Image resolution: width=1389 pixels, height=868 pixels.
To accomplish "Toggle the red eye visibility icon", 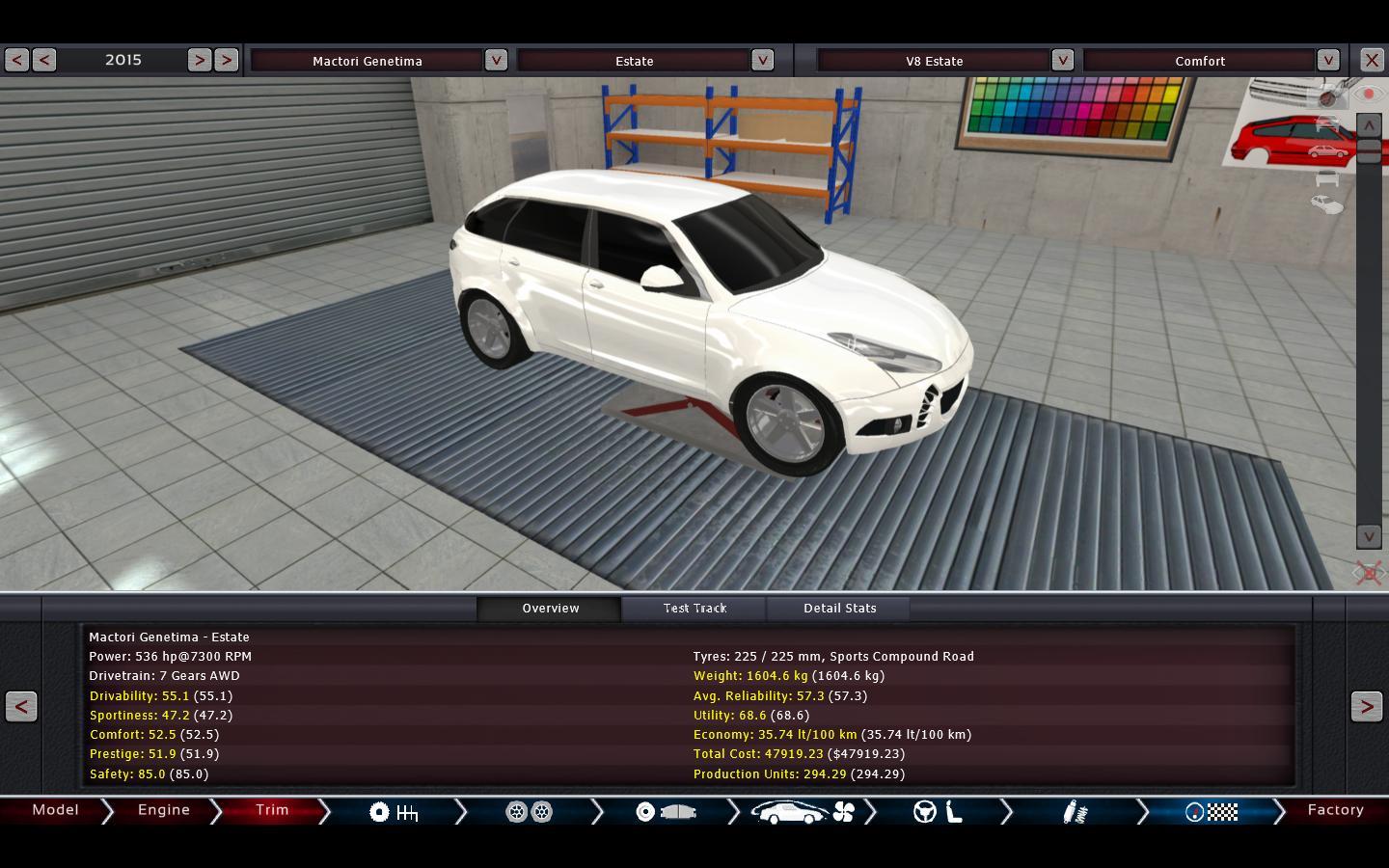I will coord(1368,95).
